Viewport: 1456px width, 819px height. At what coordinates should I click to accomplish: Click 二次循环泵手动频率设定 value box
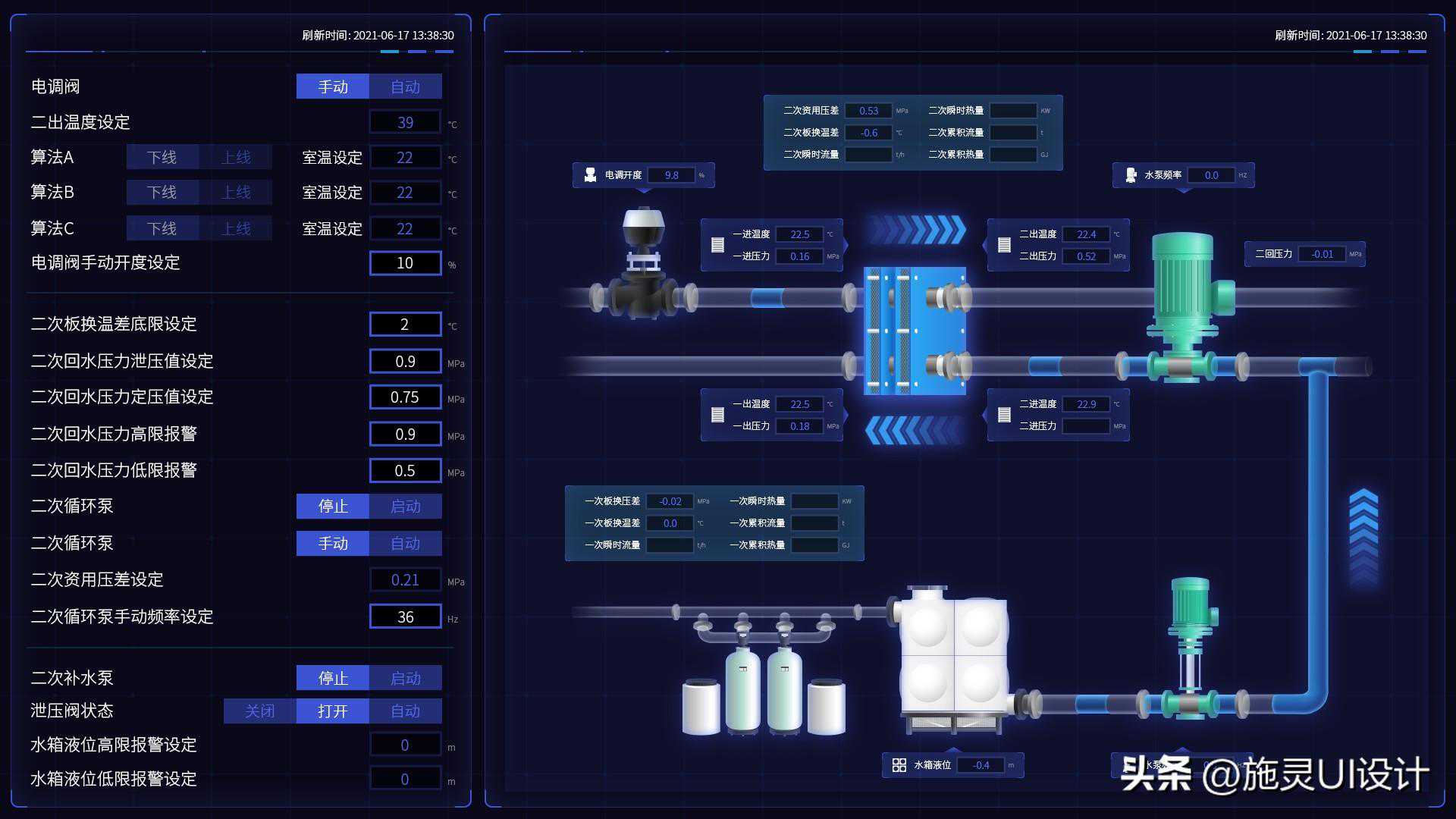(405, 617)
